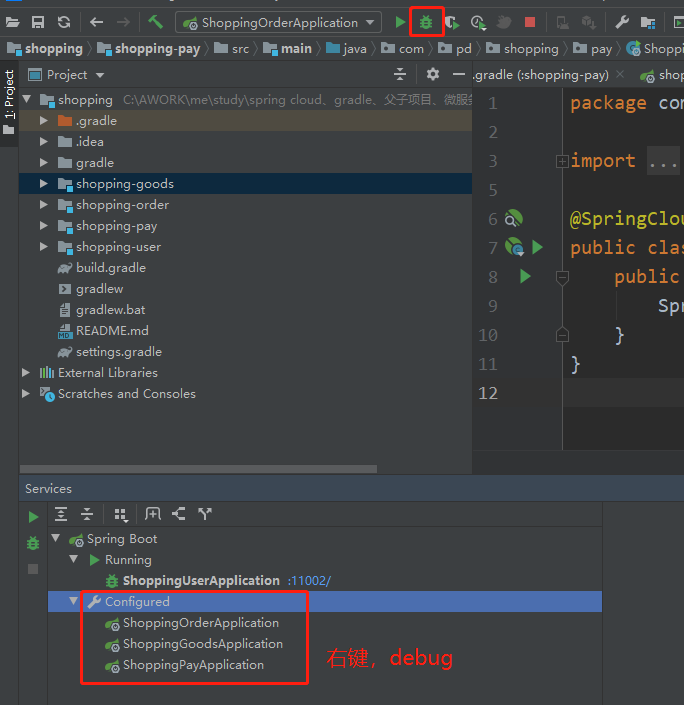
Task: Build project with the green hammer icon
Action: (156, 22)
